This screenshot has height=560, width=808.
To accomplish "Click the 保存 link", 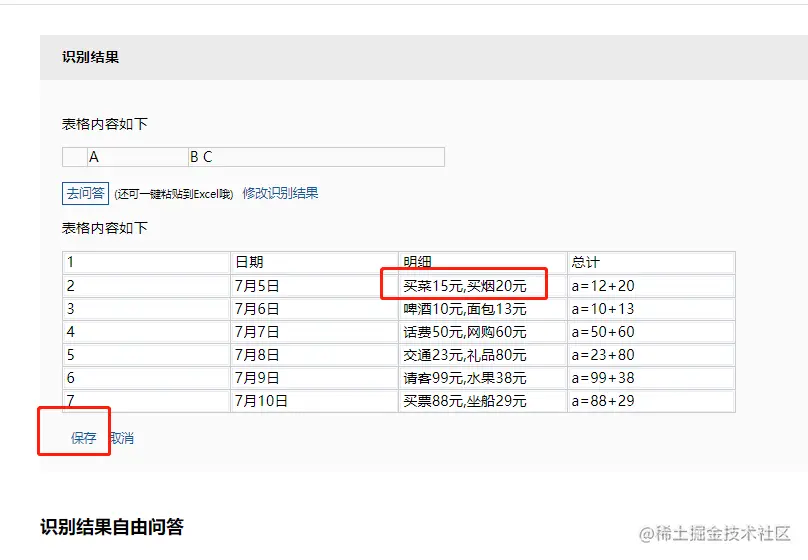I will 83,438.
